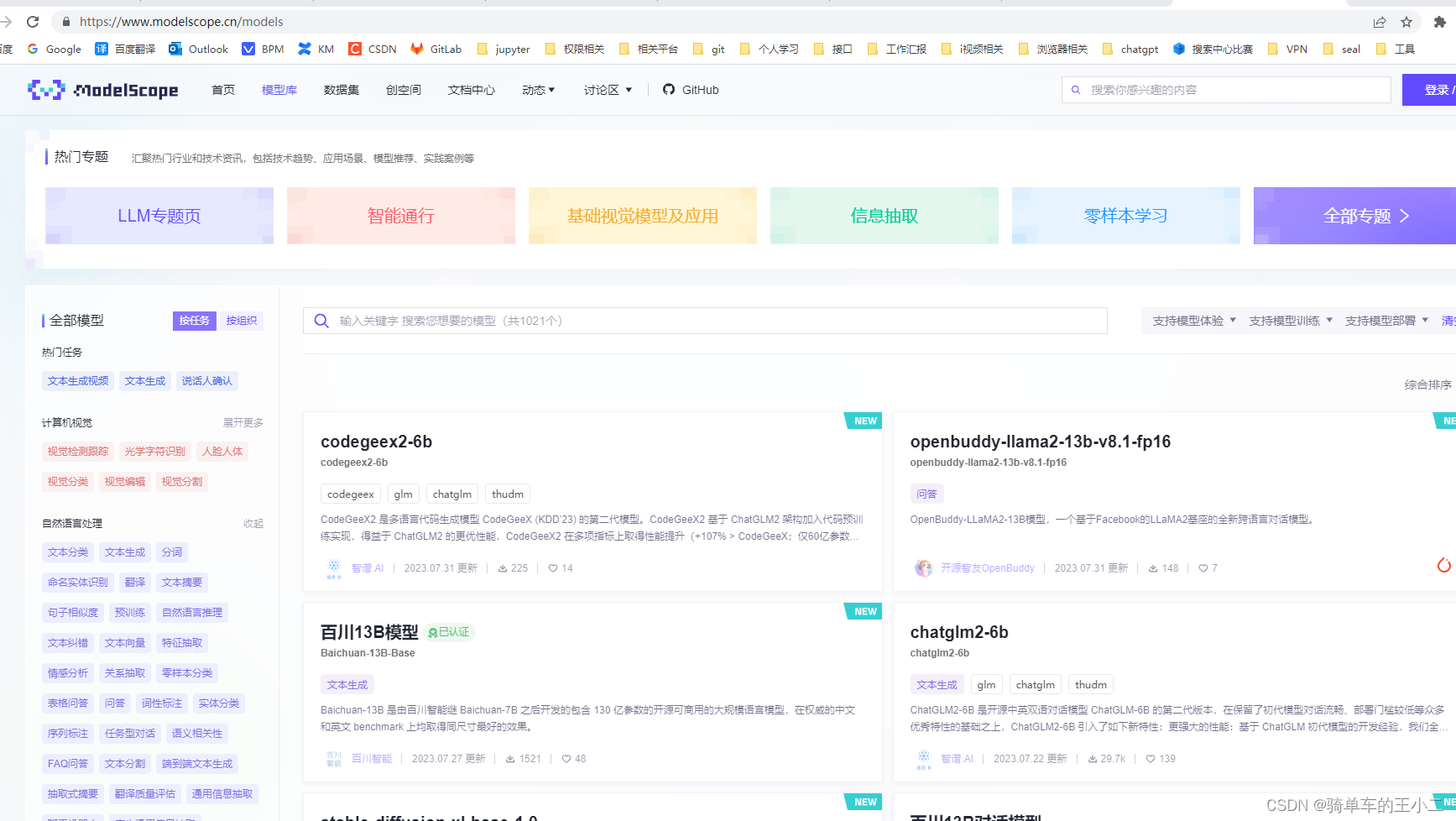Go to the 首页 nav item
This screenshot has height=821, width=1456.
[x=223, y=90]
